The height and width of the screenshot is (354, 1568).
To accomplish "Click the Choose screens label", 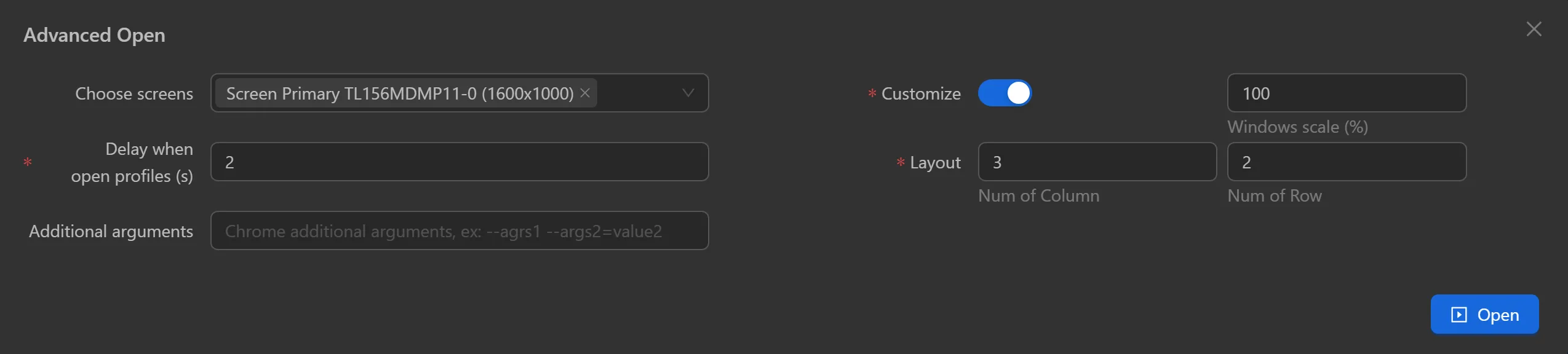I will point(134,93).
